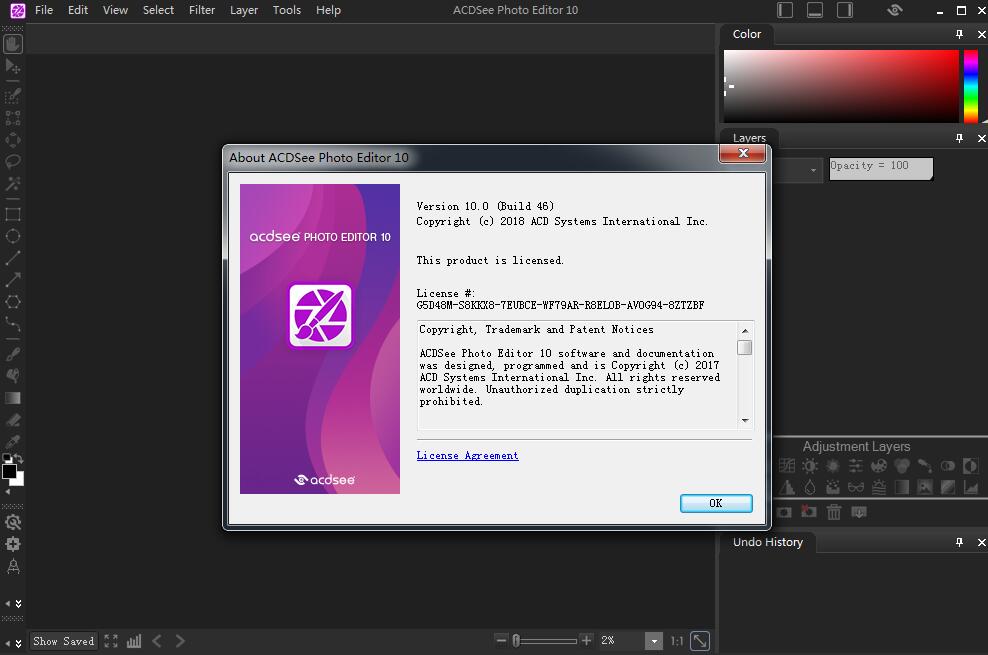Open the Select menu
The width and height of the screenshot is (988, 655).
click(158, 10)
